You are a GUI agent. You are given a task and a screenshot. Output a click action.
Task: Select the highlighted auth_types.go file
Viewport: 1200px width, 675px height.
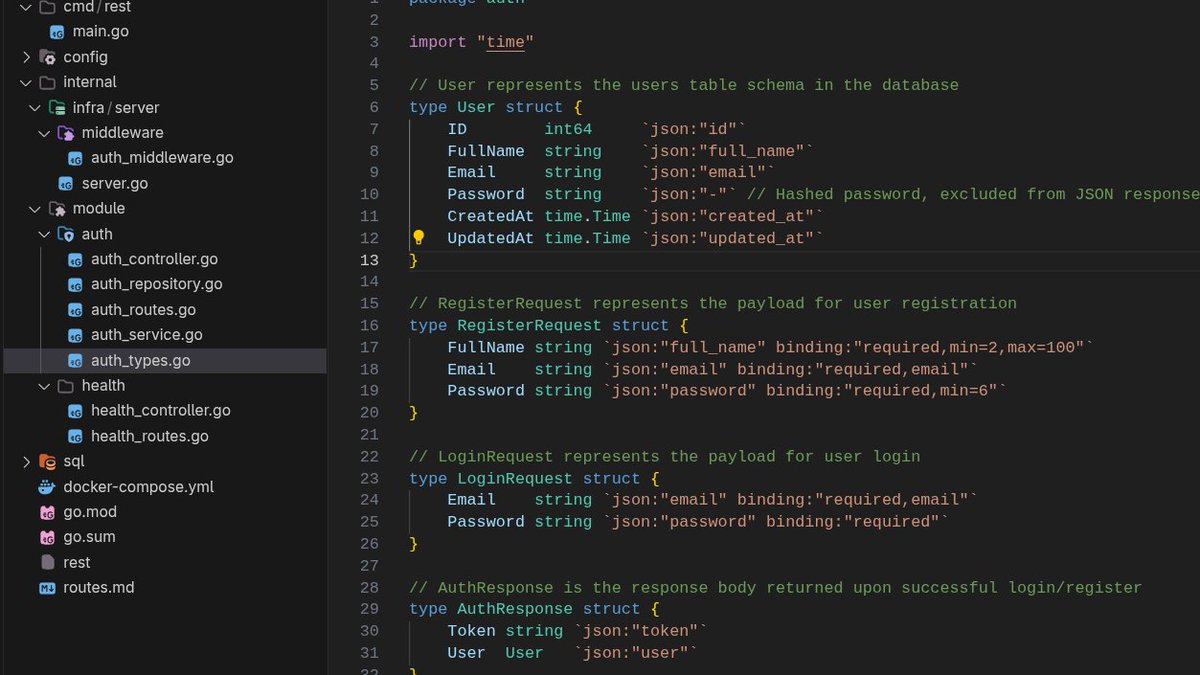click(x=165, y=361)
